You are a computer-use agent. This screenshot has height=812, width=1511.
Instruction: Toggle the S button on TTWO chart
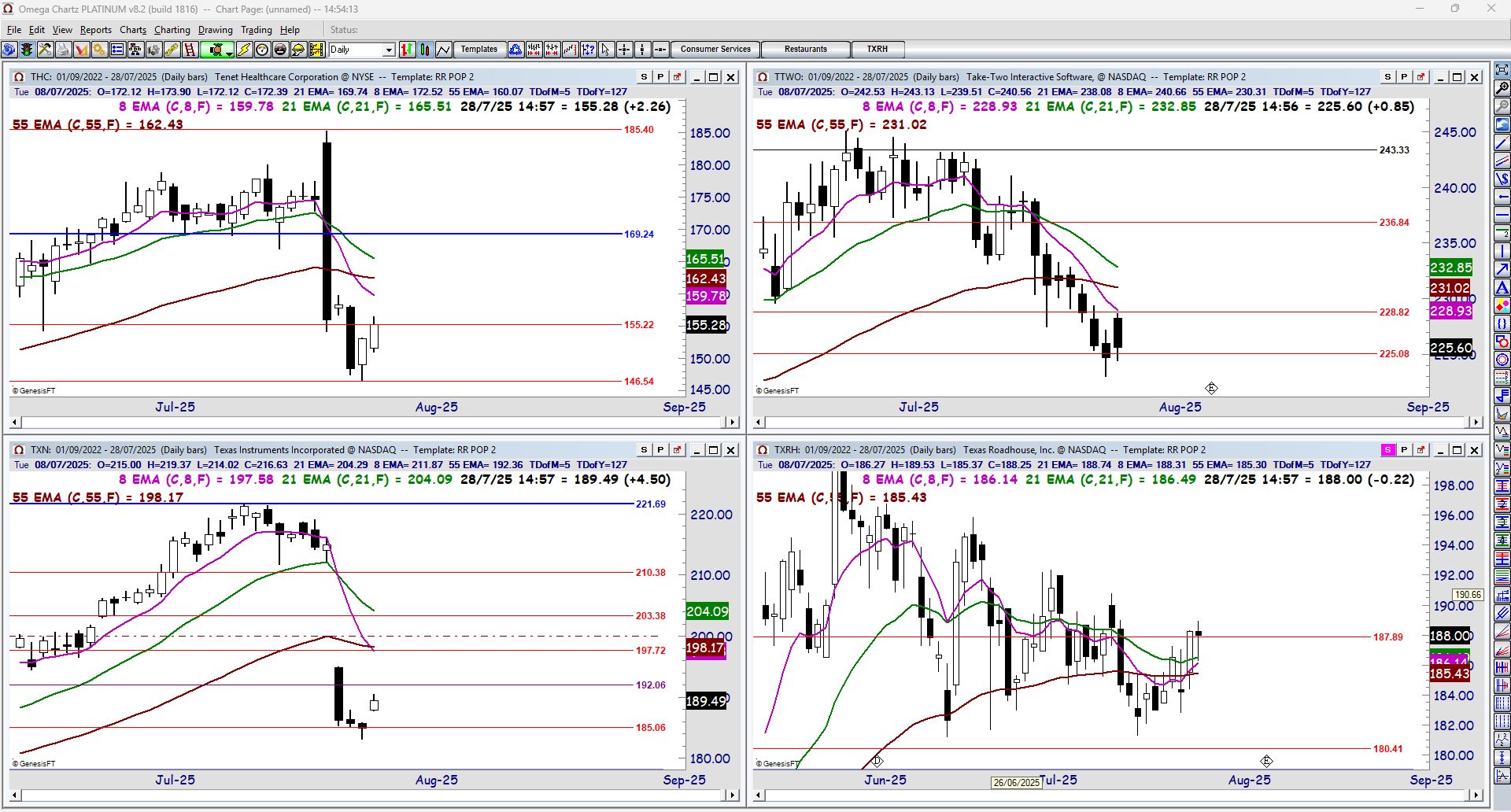tap(1388, 77)
